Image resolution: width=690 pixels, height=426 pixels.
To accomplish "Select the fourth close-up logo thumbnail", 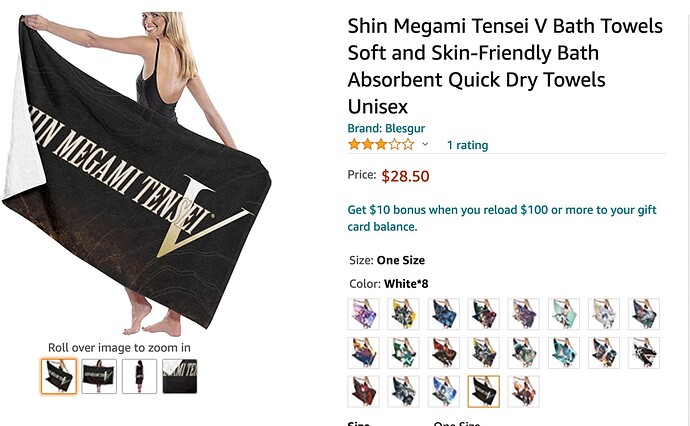I will click(x=180, y=376).
